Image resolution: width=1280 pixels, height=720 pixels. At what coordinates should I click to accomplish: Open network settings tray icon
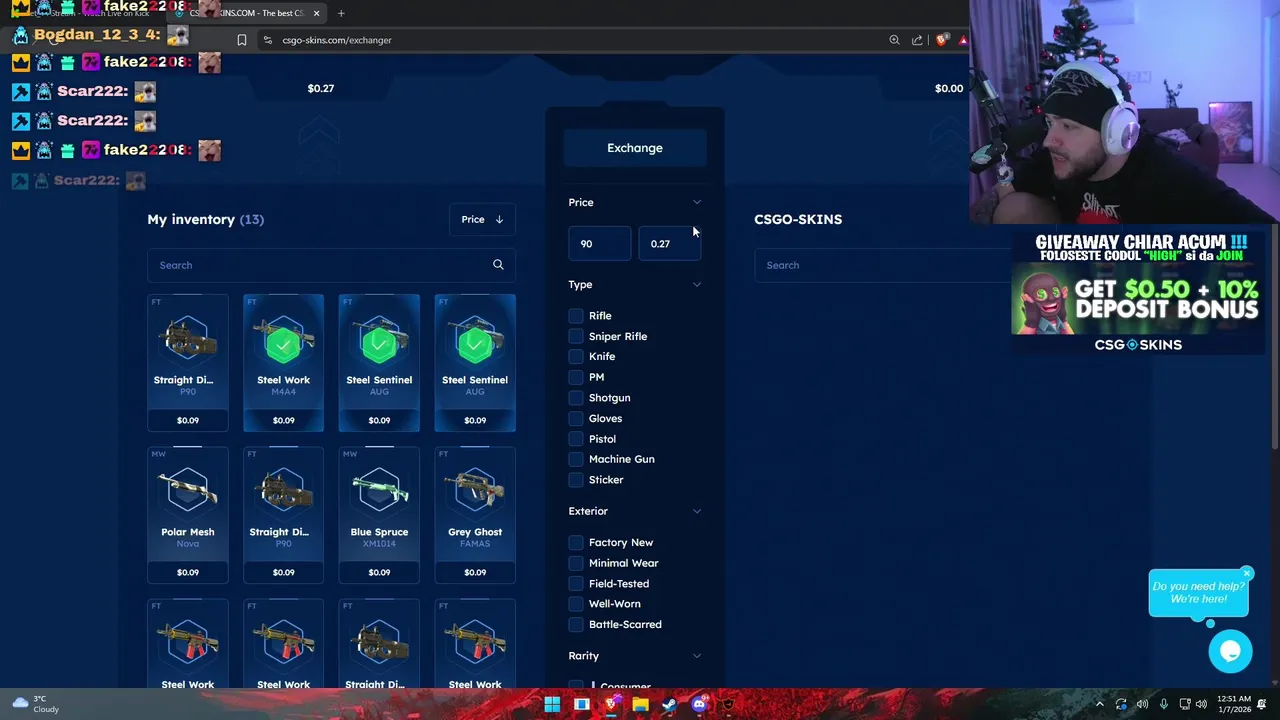coord(1185,704)
